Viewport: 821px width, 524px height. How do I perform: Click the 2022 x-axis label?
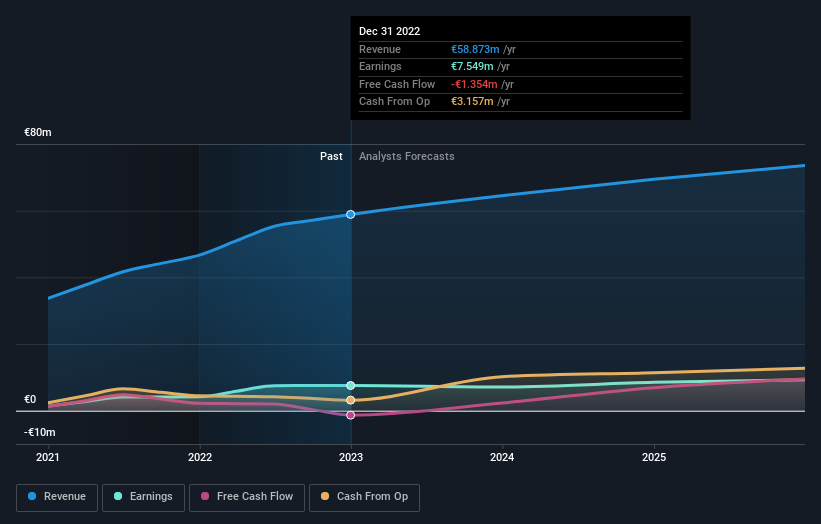coord(200,458)
